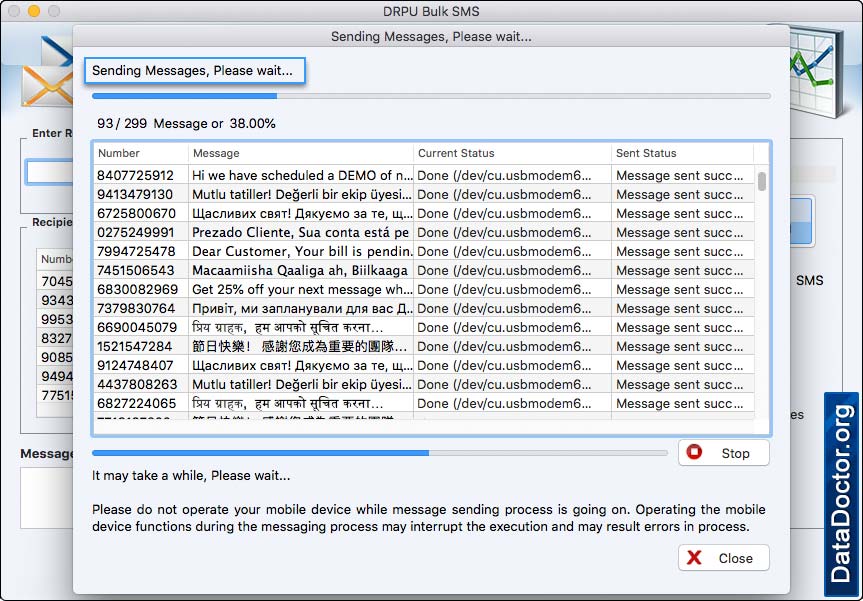The height and width of the screenshot is (601, 863).
Task: Select row with number 7451506543
Action: click(x=424, y=270)
